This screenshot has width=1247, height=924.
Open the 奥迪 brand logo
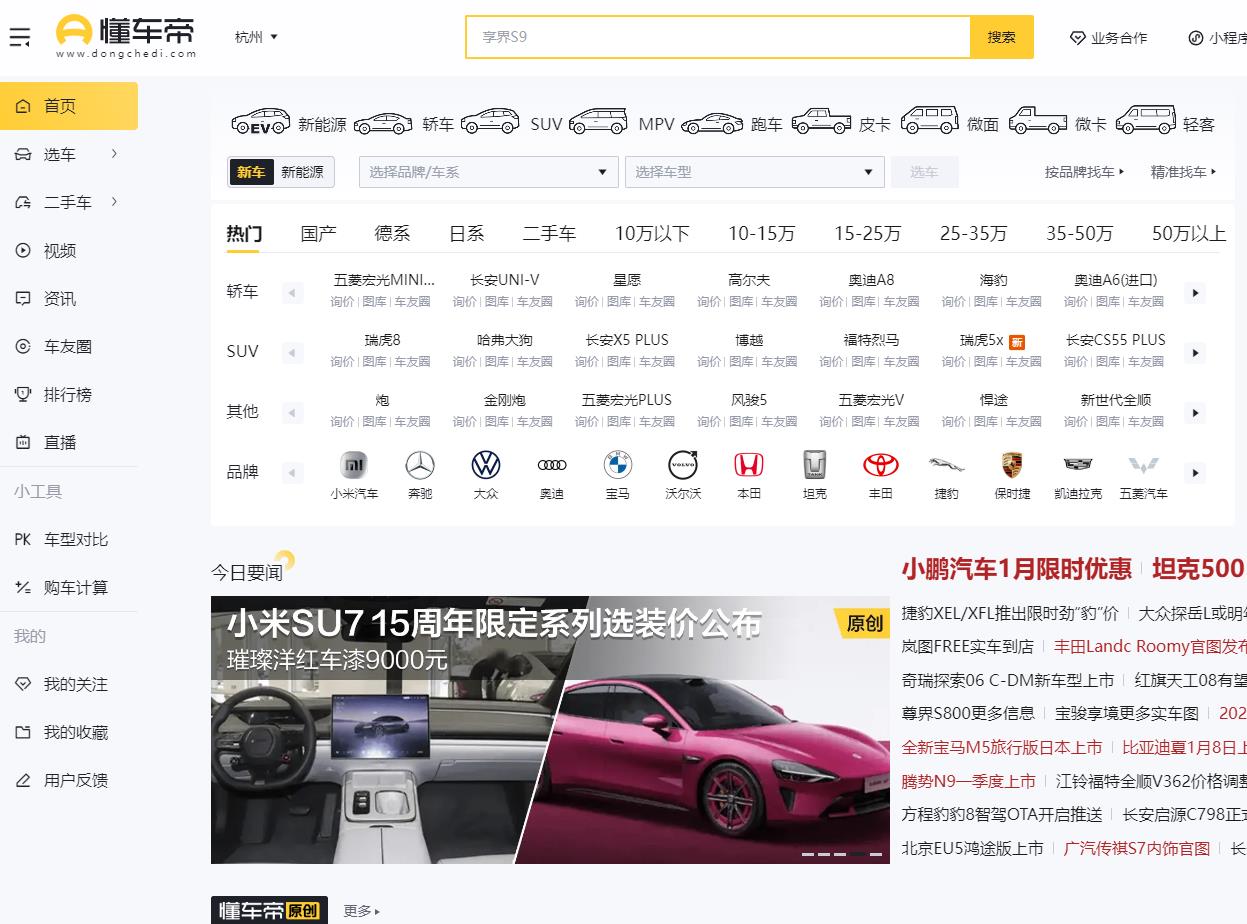(552, 465)
